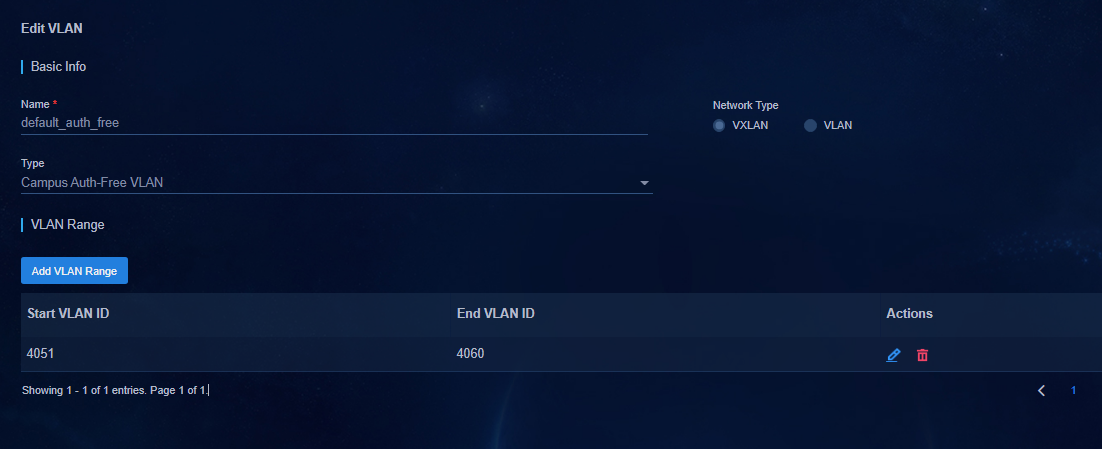Select the VXLAN network type
The width and height of the screenshot is (1102, 449).
pos(718,125)
